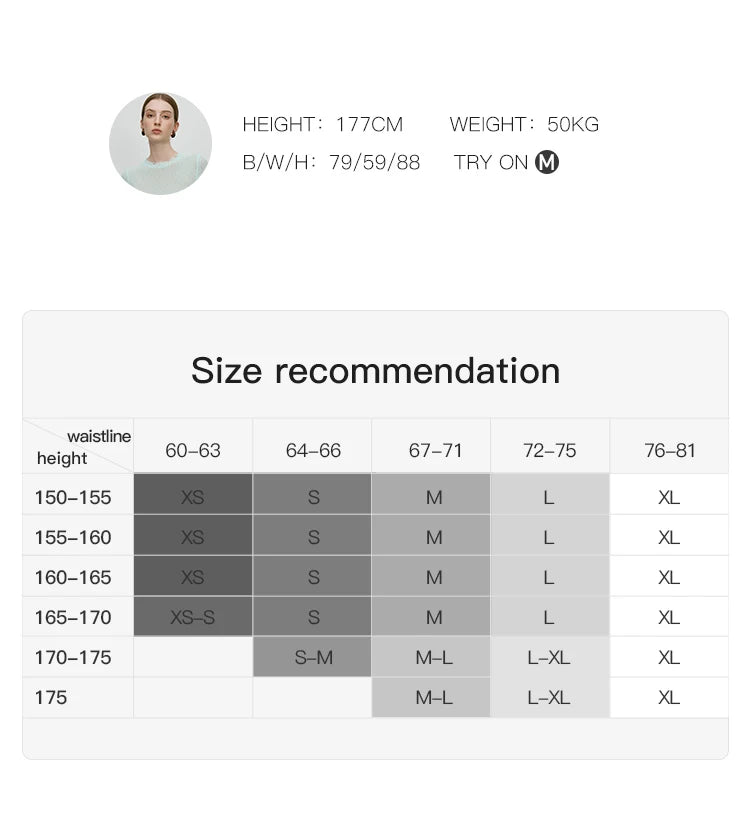Click the WEIGHT: 50KG text
The width and height of the screenshot is (750, 820).
(x=524, y=125)
